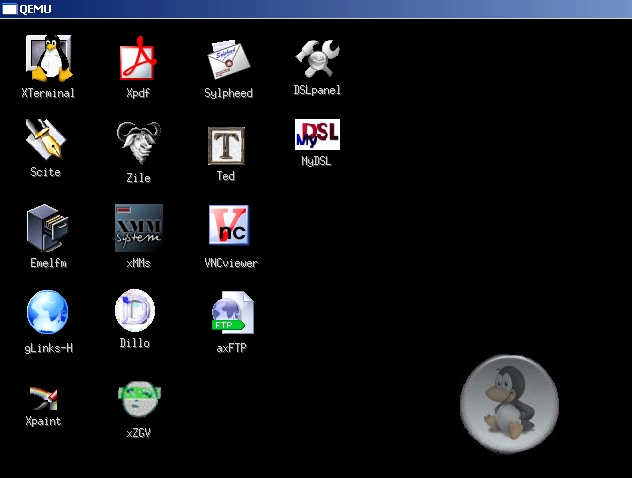Screen dimensions: 632x478
Task: Open DSLpanel wrench and hammer icon
Action: pyautogui.click(x=317, y=59)
